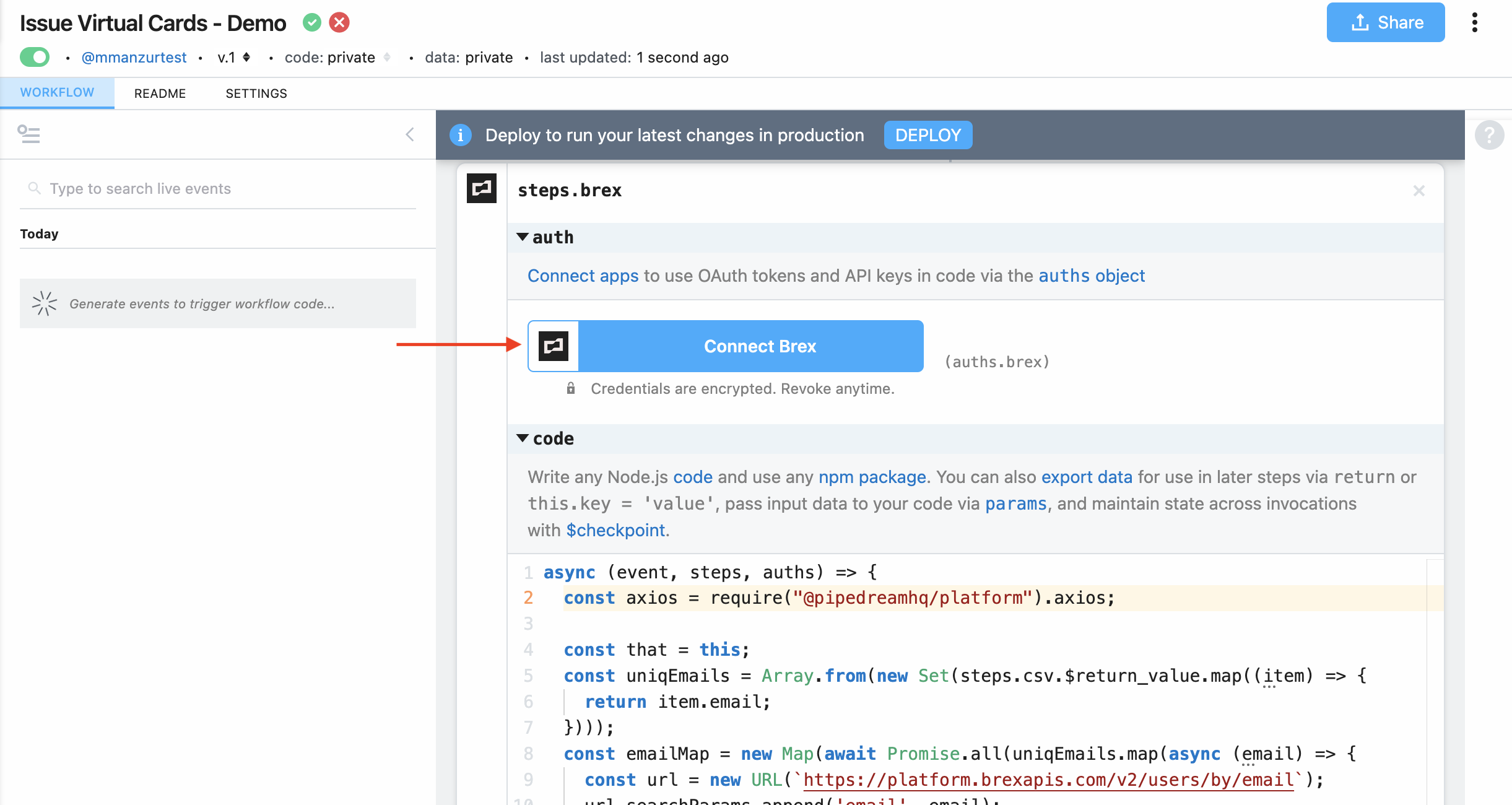The image size is (1512, 805).
Task: Collapse the live events sidebar chevron
Action: tap(409, 134)
